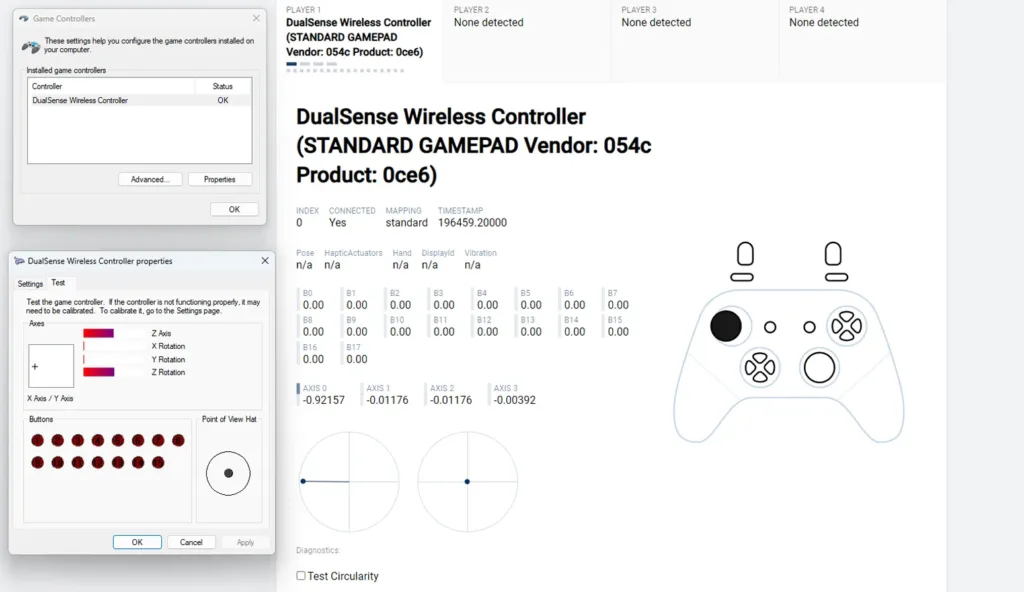Click the Controller column header
Screen dimensions: 1024x592
(x=111, y=86)
